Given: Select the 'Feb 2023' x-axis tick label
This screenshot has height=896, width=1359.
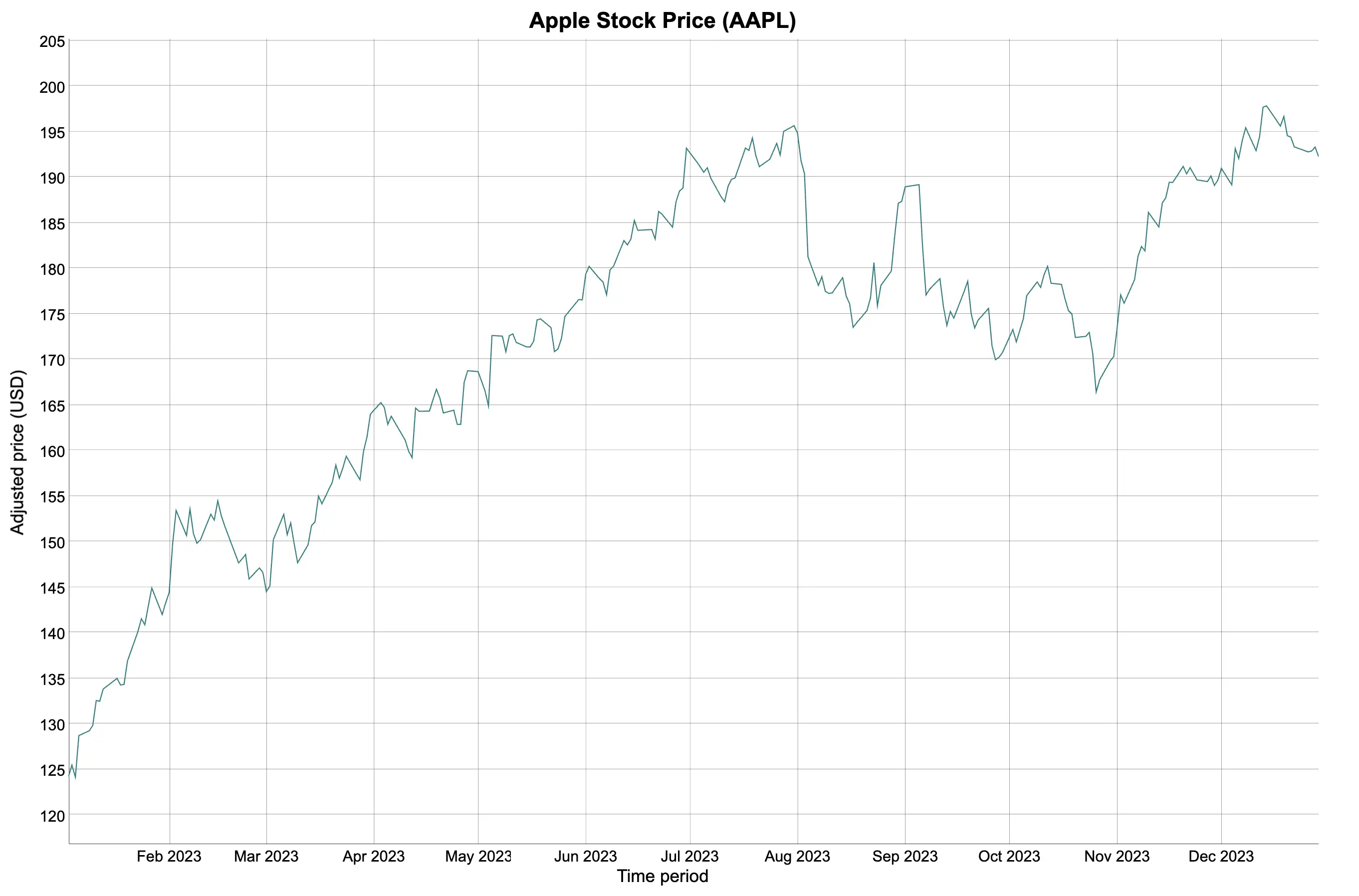Looking at the screenshot, I should coord(169,856).
